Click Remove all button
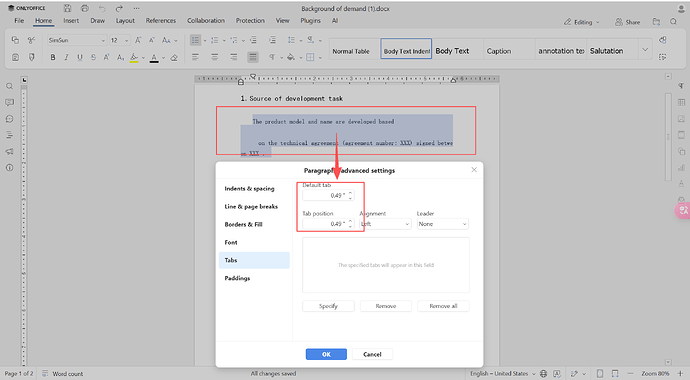 coord(443,306)
